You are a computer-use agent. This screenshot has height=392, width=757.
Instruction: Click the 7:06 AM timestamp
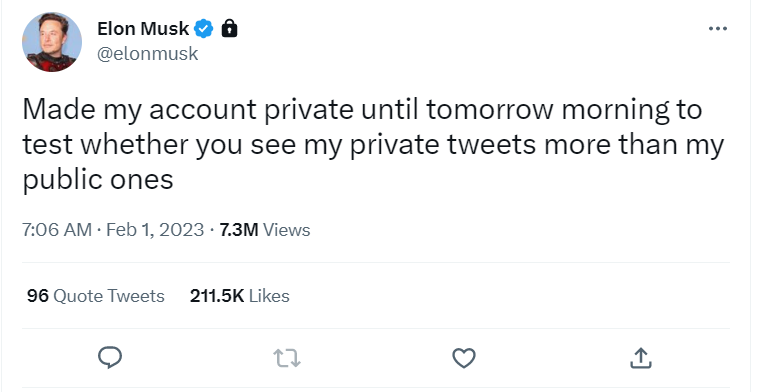pyautogui.click(x=57, y=230)
